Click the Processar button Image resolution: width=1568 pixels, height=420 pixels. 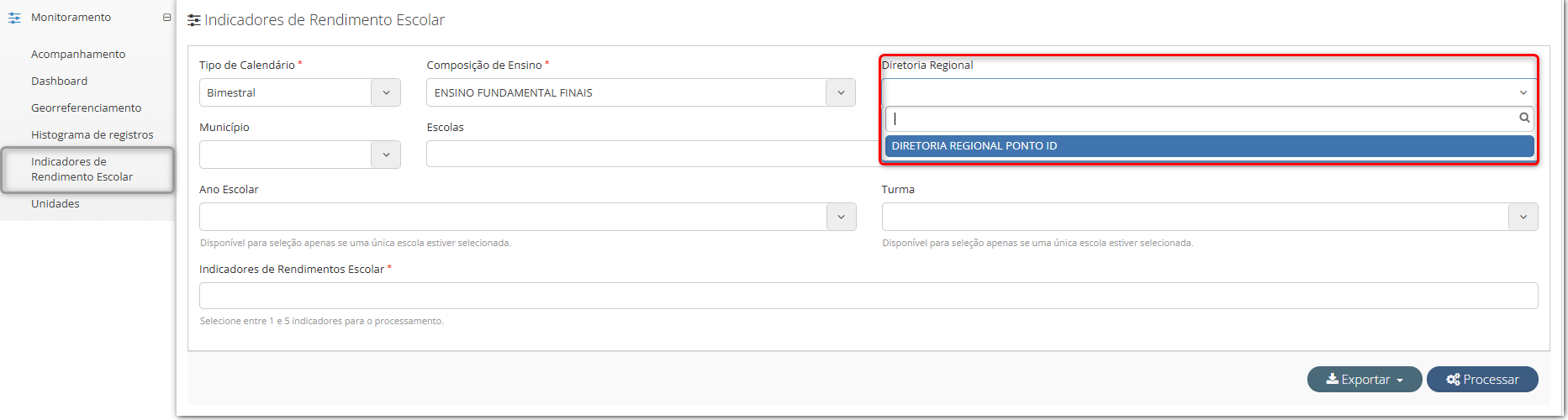1482,380
